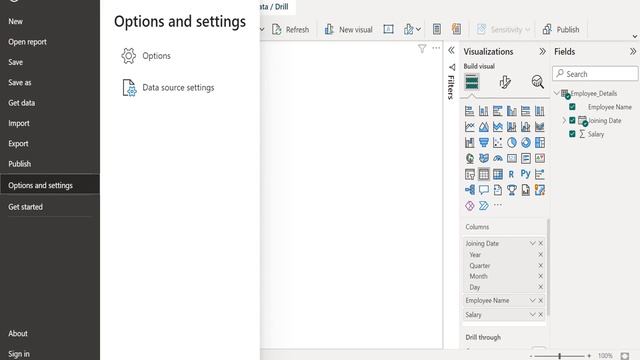
Task: Select the R script visual
Action: point(511,174)
